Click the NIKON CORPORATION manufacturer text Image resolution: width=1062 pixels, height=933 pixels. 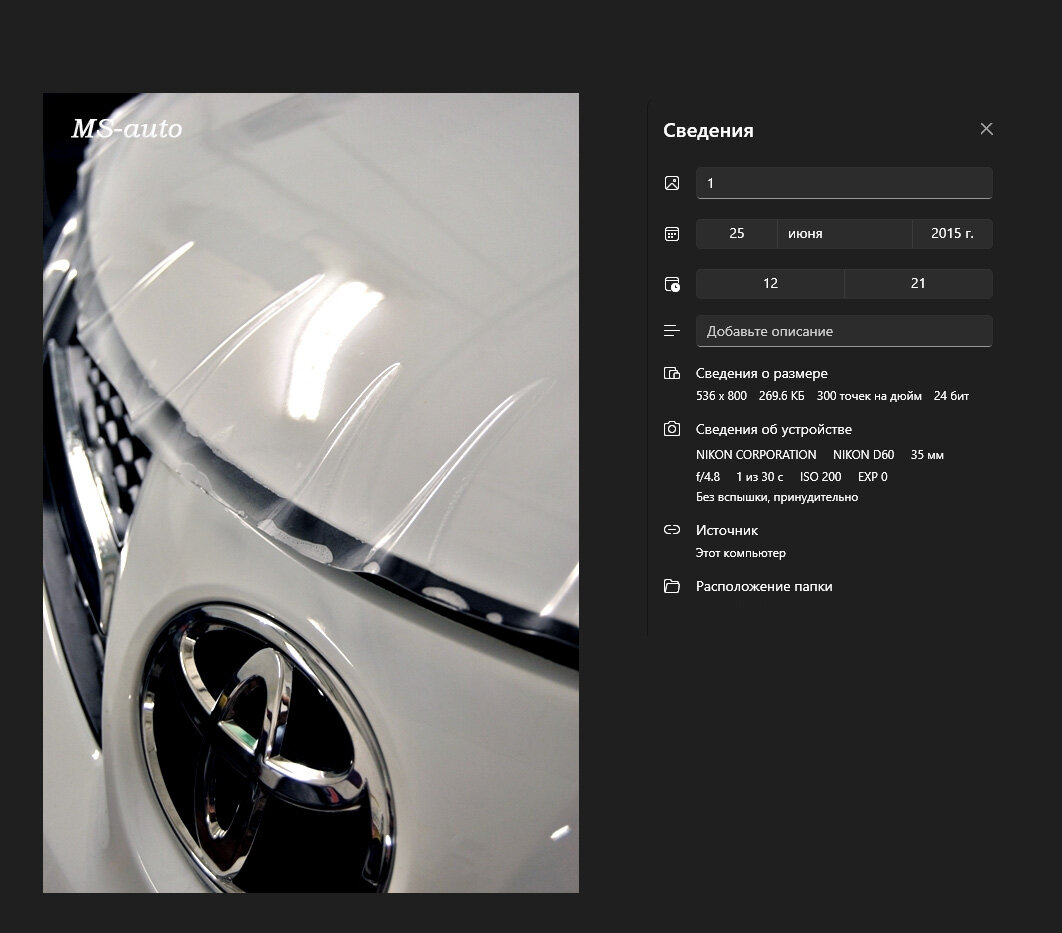756,455
